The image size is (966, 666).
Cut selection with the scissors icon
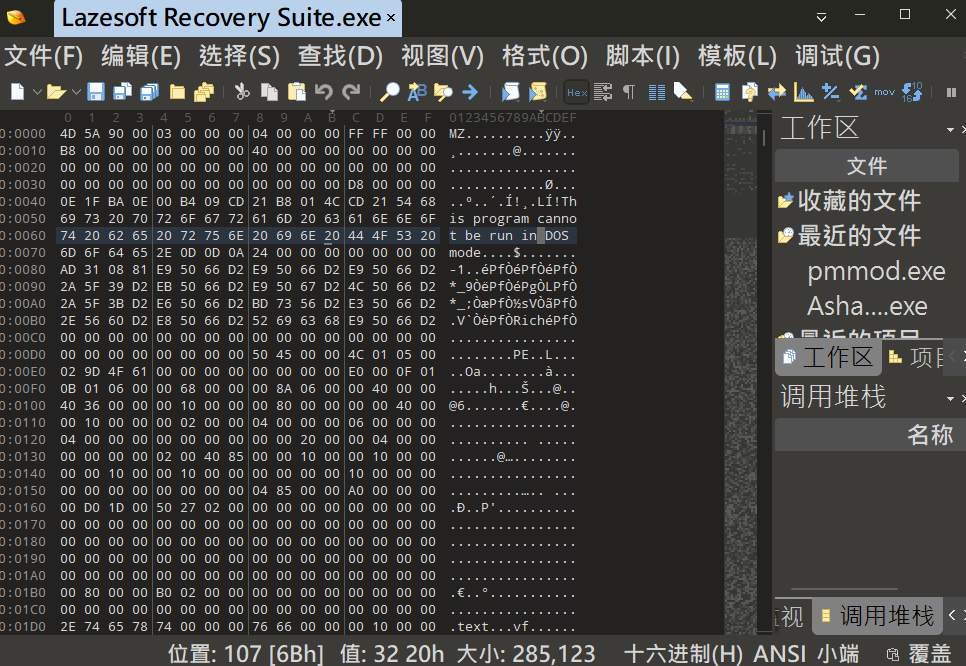(x=242, y=92)
